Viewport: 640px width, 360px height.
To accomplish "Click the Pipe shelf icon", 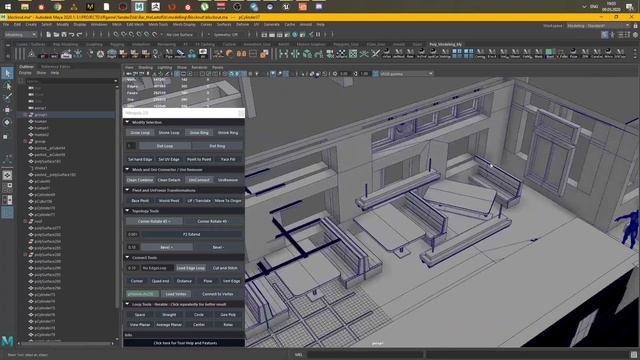I will click(169, 53).
